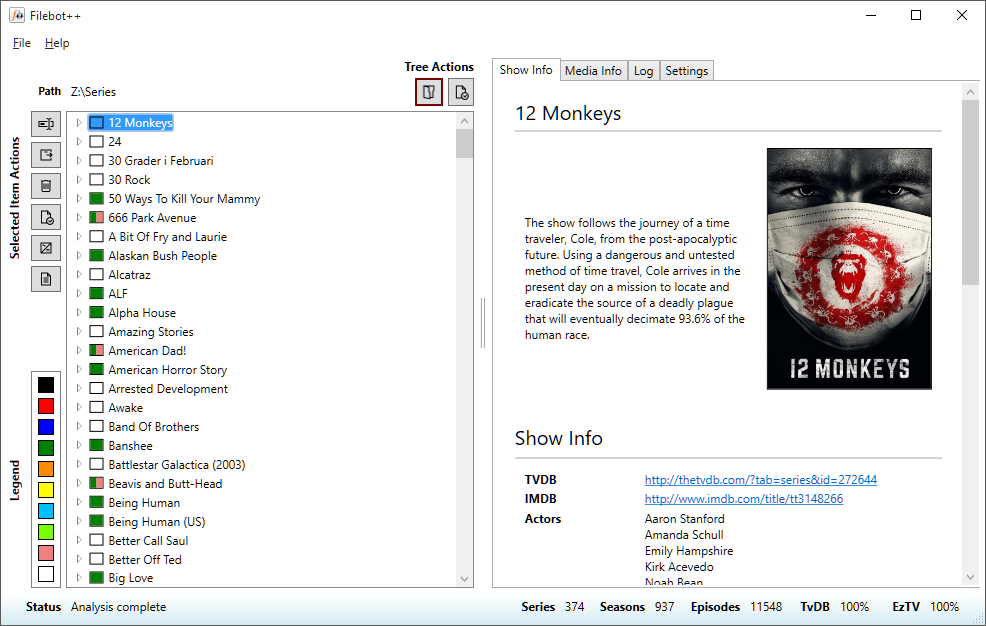
Task: Switch to the Media Info tab
Action: click(x=593, y=71)
